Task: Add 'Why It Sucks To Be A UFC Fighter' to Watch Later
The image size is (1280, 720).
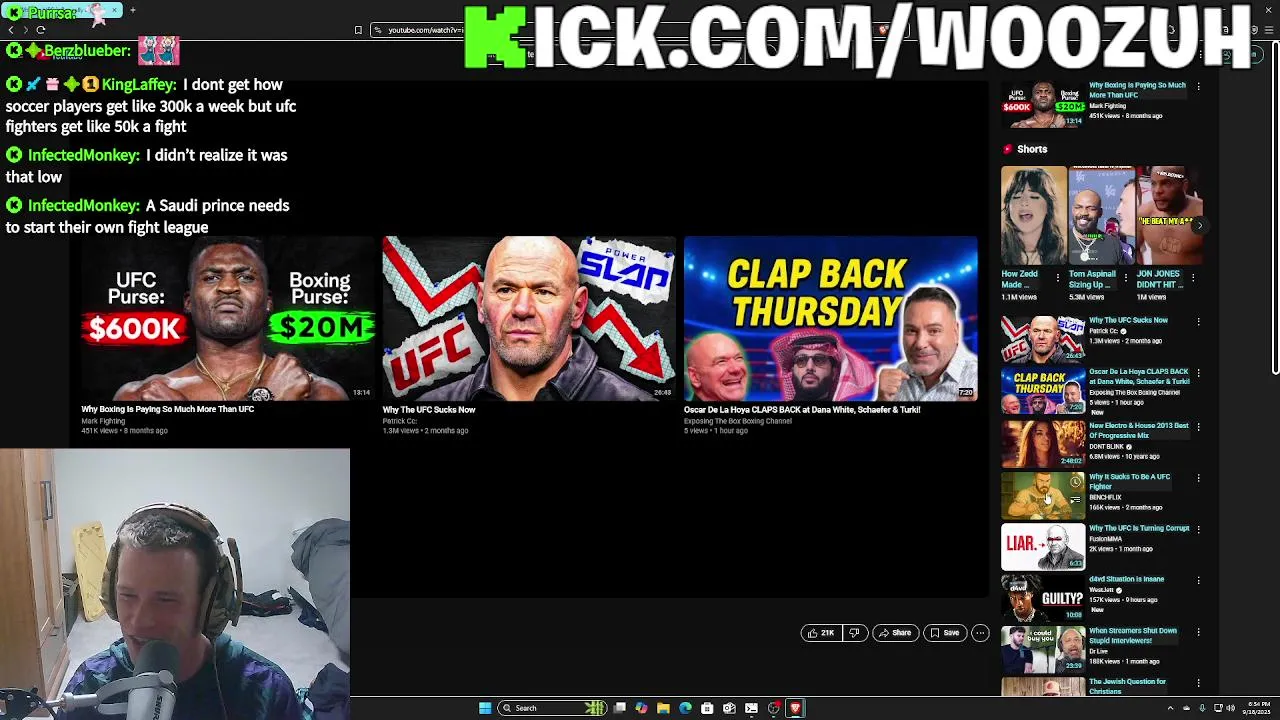Action: 1075,482
